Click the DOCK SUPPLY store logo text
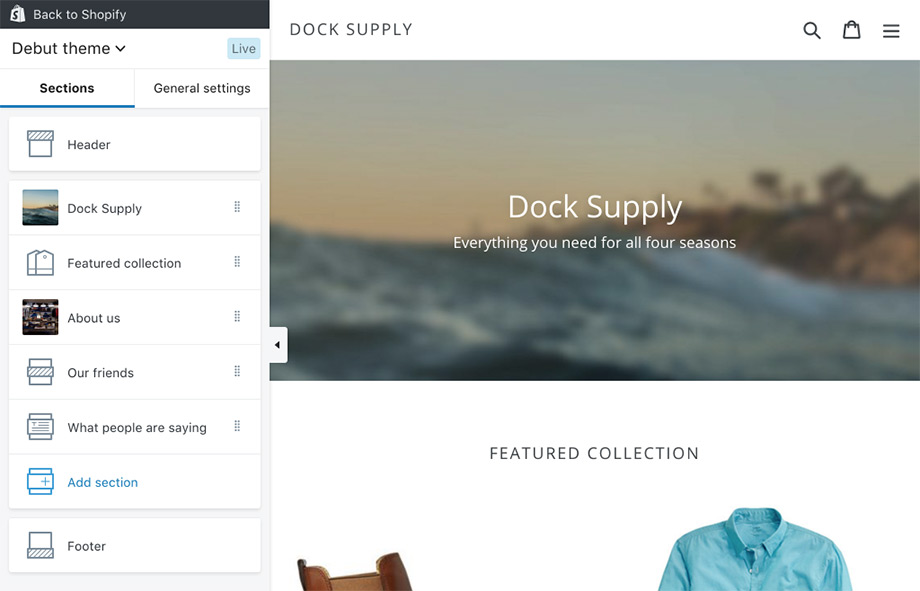Screen dimensions: 920x591 [351, 29]
